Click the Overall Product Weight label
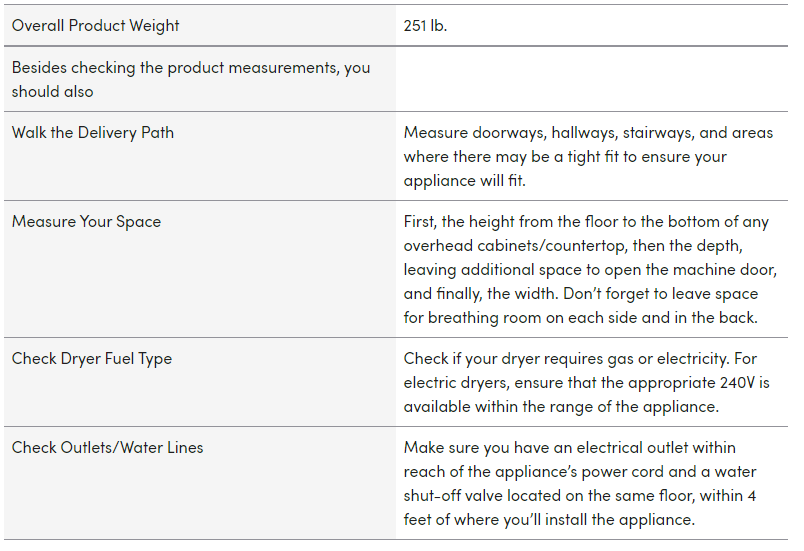This screenshot has height=551, width=804. click(95, 26)
